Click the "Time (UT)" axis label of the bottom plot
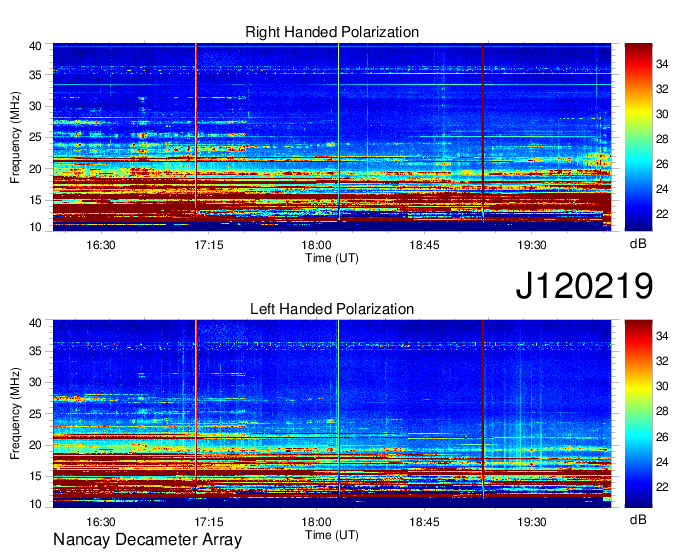 click(332, 535)
